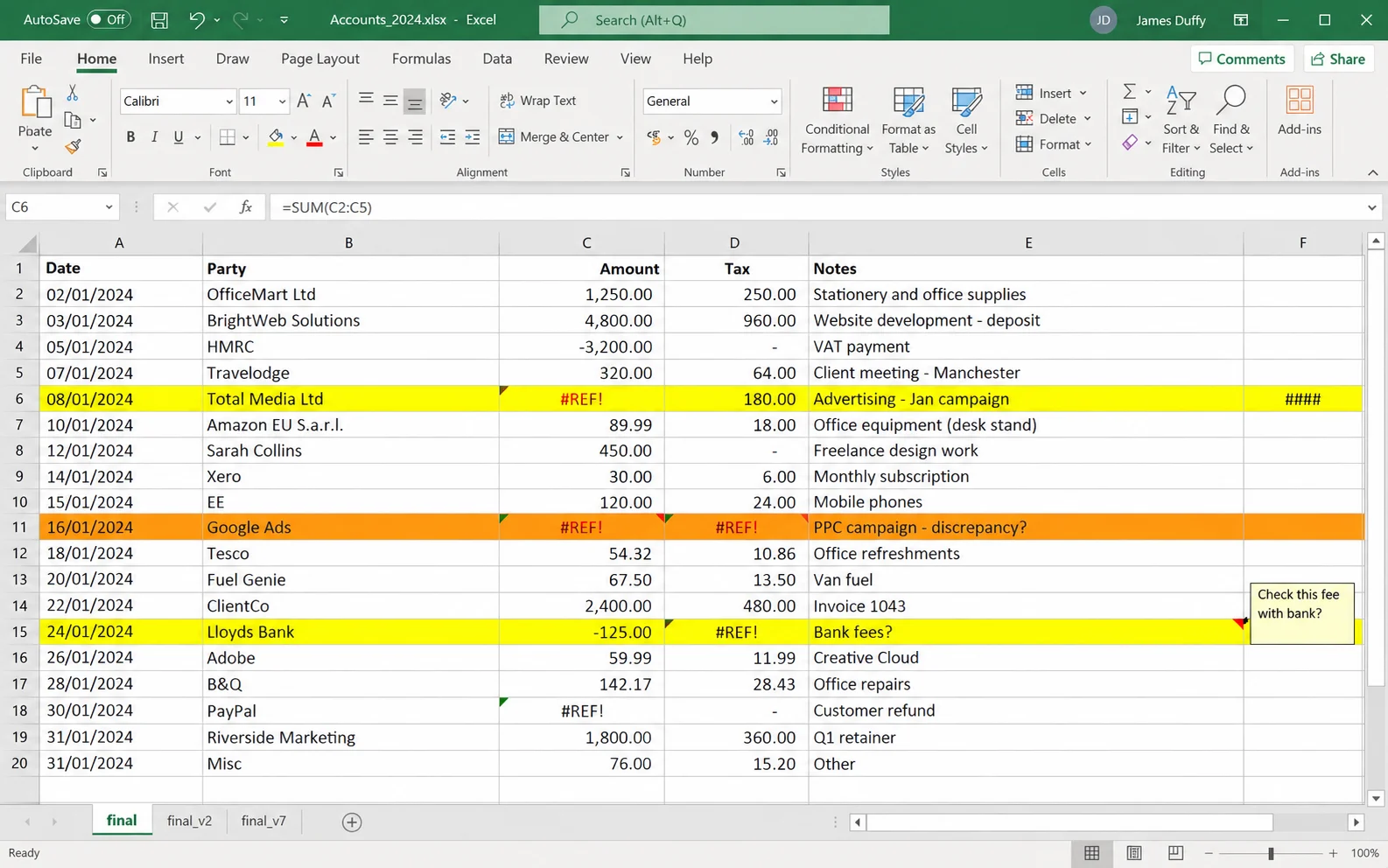Click the Find & Select button
1388x868 pixels.
1230,121
